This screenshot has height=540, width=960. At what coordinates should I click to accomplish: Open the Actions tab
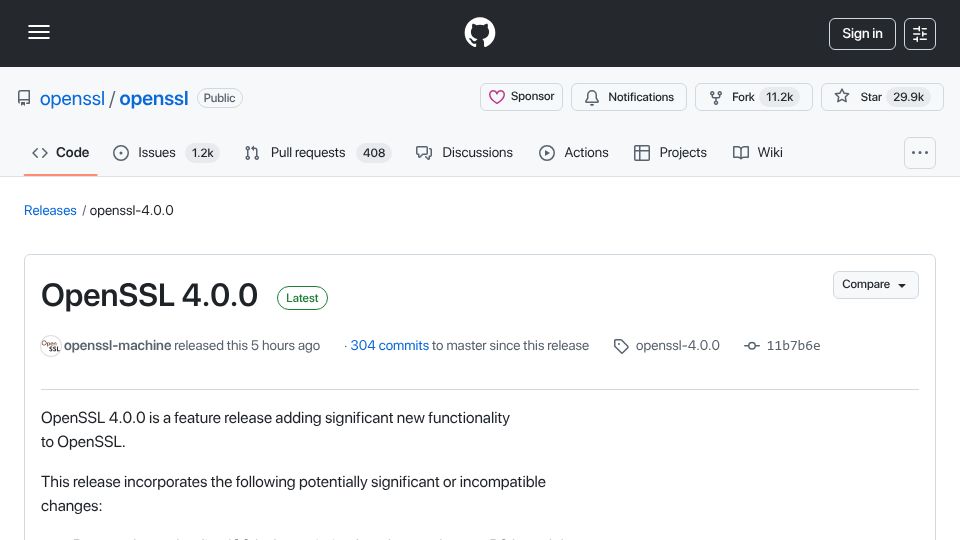click(574, 152)
